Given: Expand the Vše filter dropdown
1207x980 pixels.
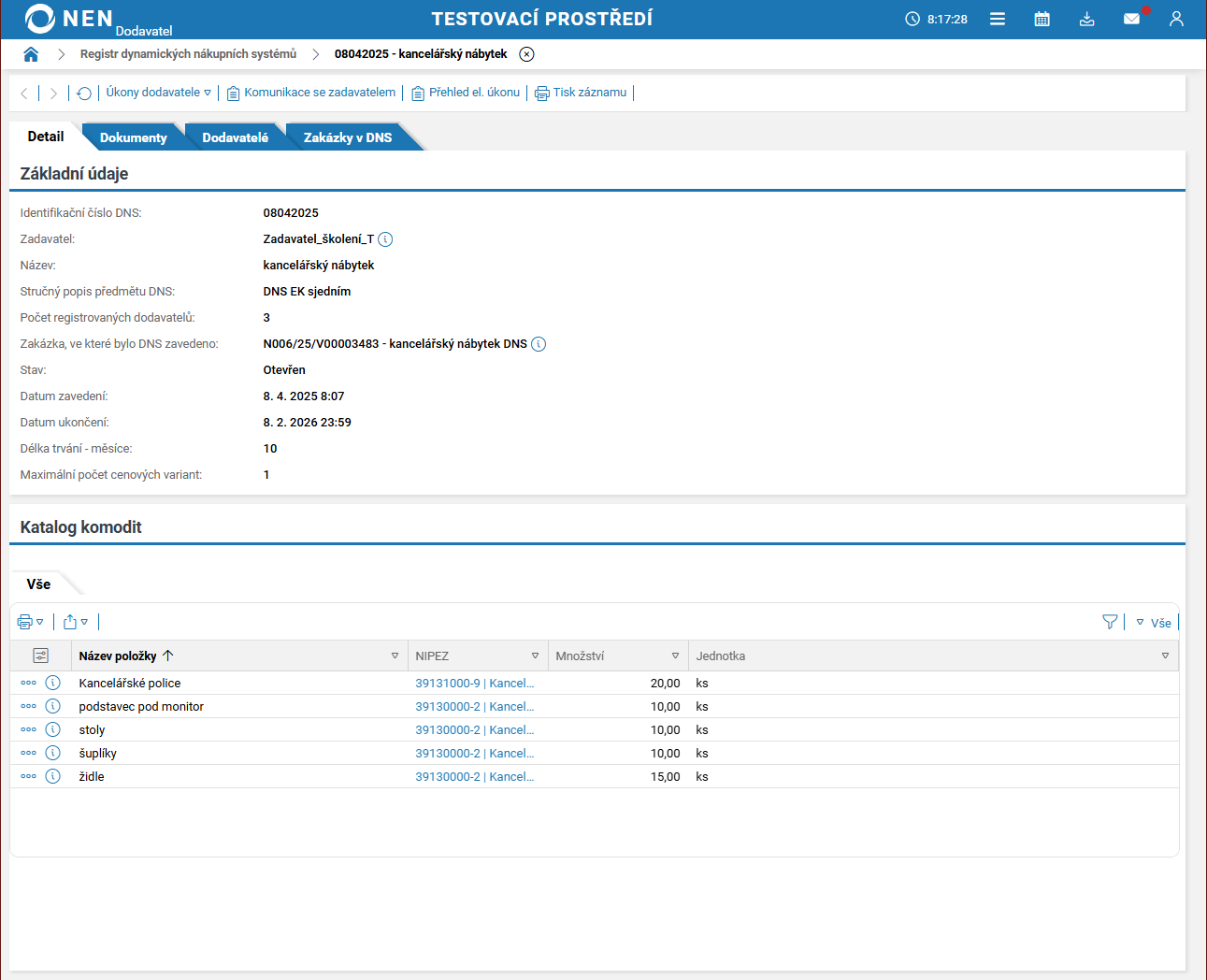Looking at the screenshot, I should point(1154,623).
